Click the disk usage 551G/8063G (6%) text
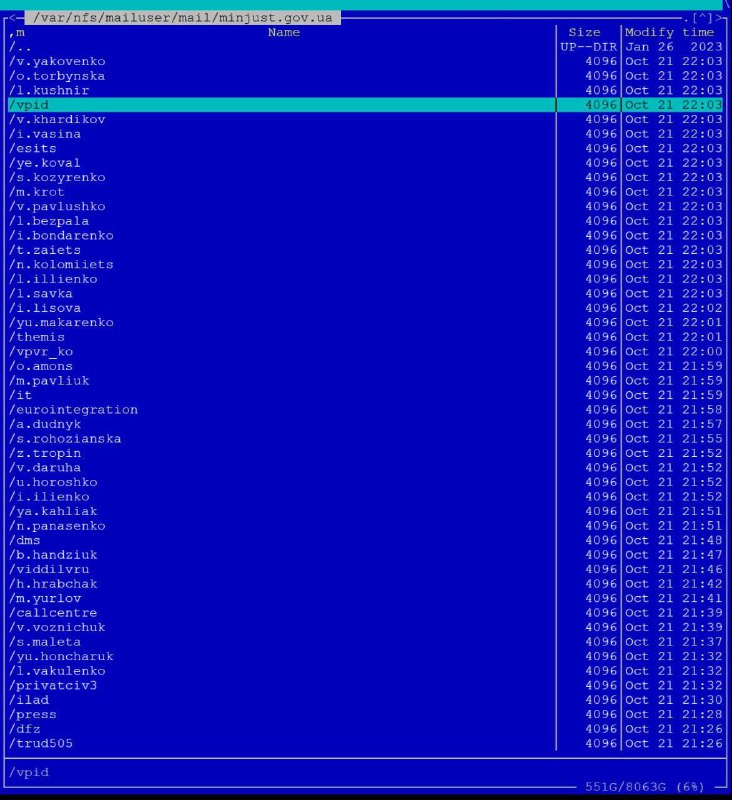Screen dimensions: 732x800 pyautogui.click(x=644, y=787)
